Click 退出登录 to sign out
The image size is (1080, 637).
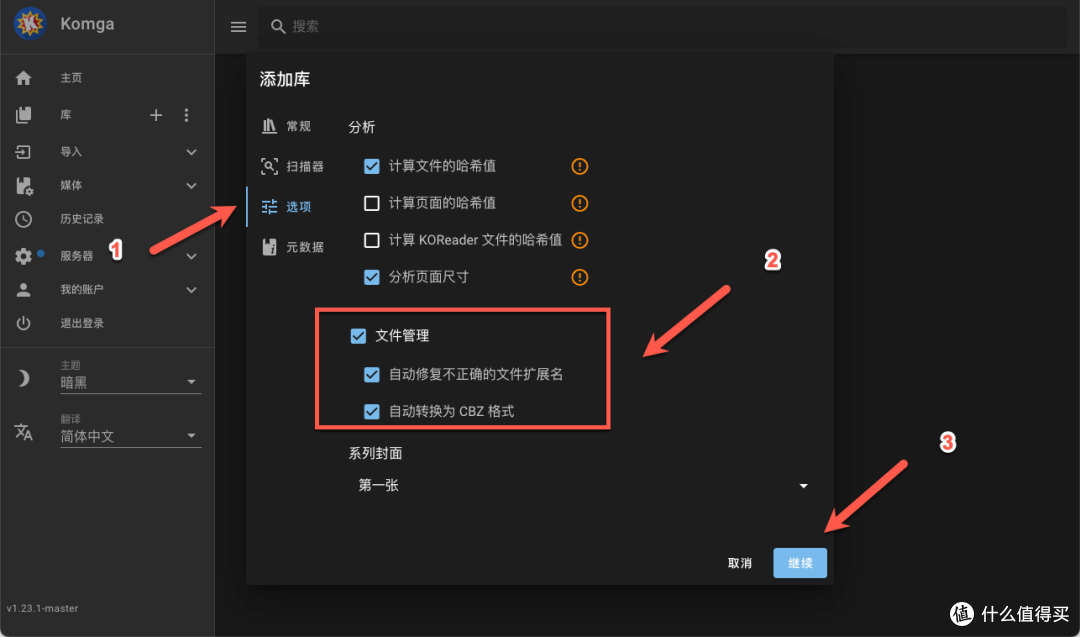(82, 323)
